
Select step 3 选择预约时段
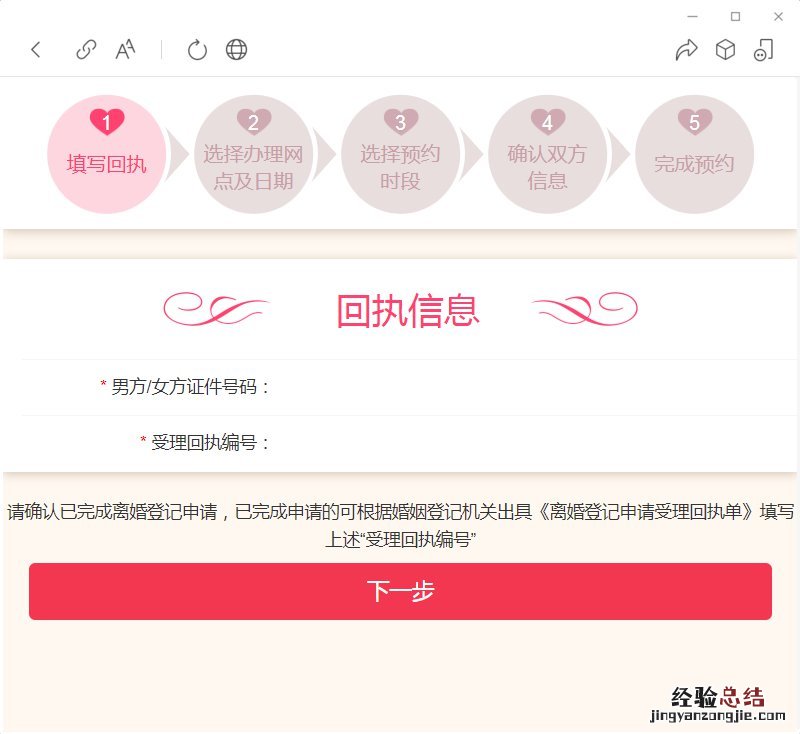(x=401, y=154)
